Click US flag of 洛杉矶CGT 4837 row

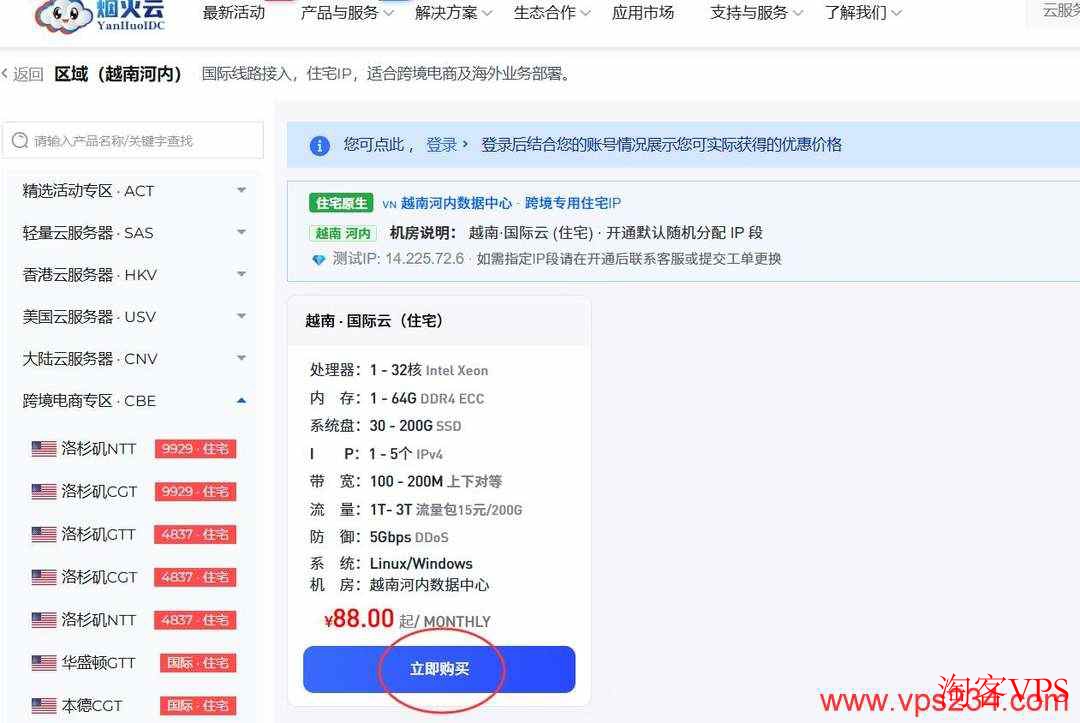[x=44, y=577]
